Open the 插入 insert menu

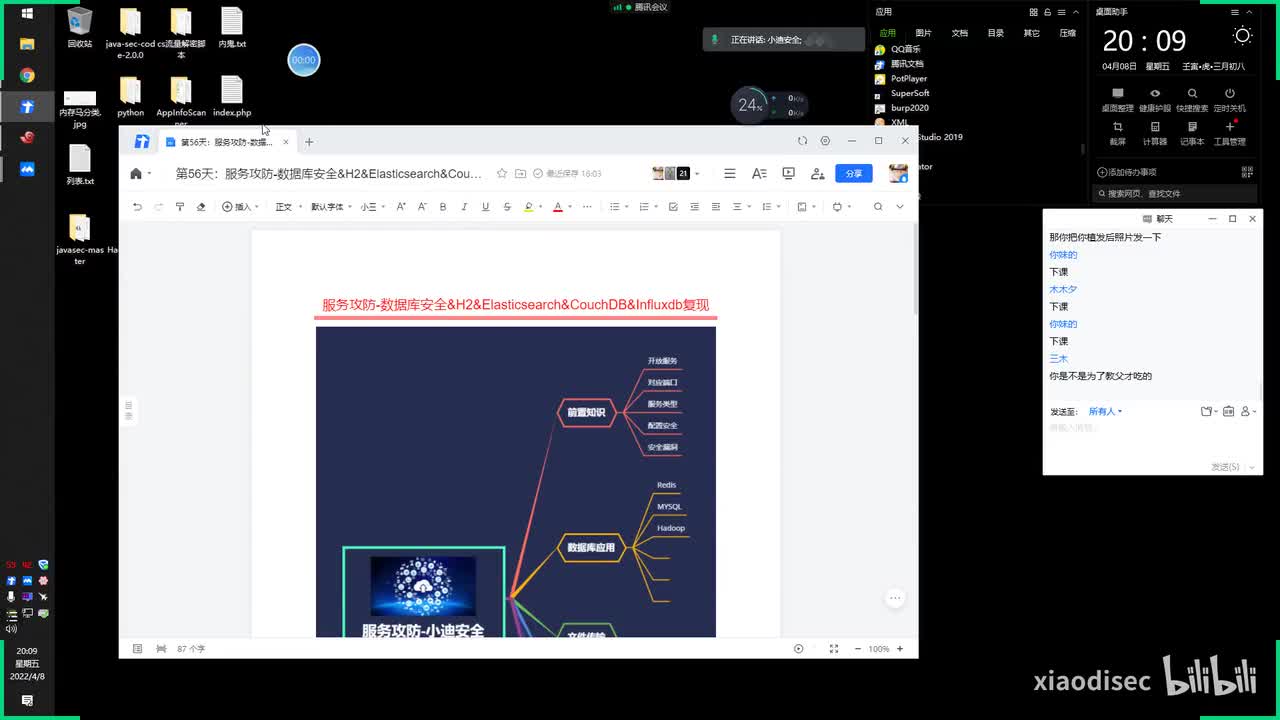(240, 207)
